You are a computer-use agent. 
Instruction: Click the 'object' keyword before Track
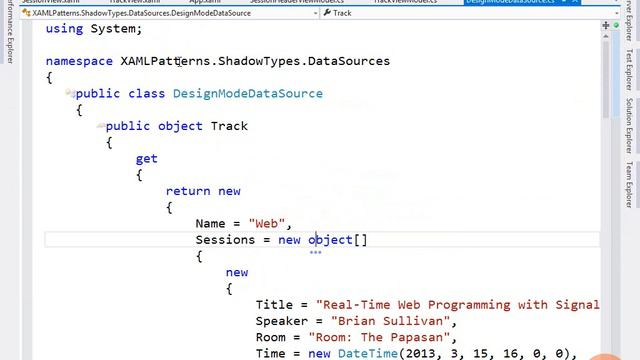(180, 126)
